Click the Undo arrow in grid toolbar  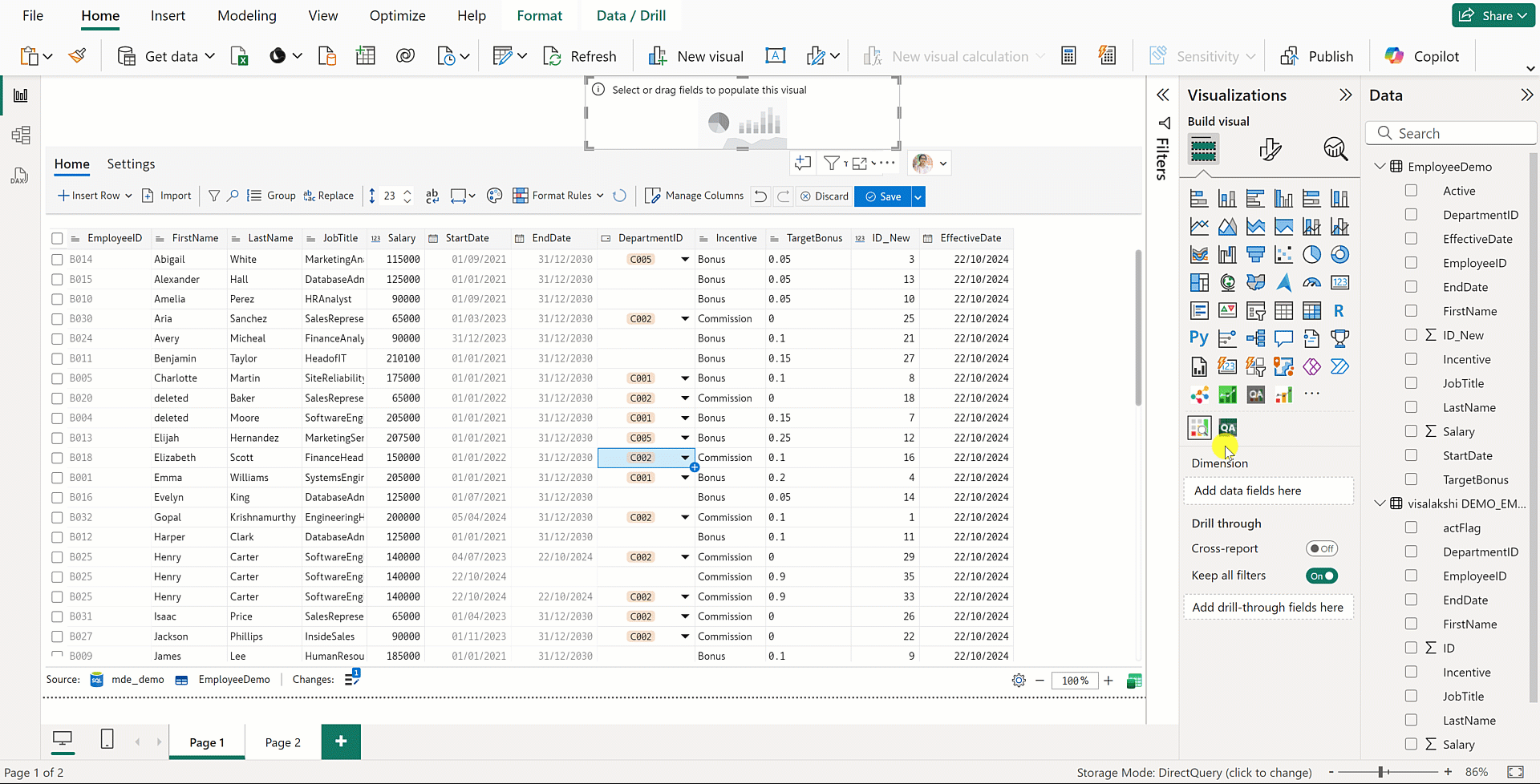[x=760, y=196]
